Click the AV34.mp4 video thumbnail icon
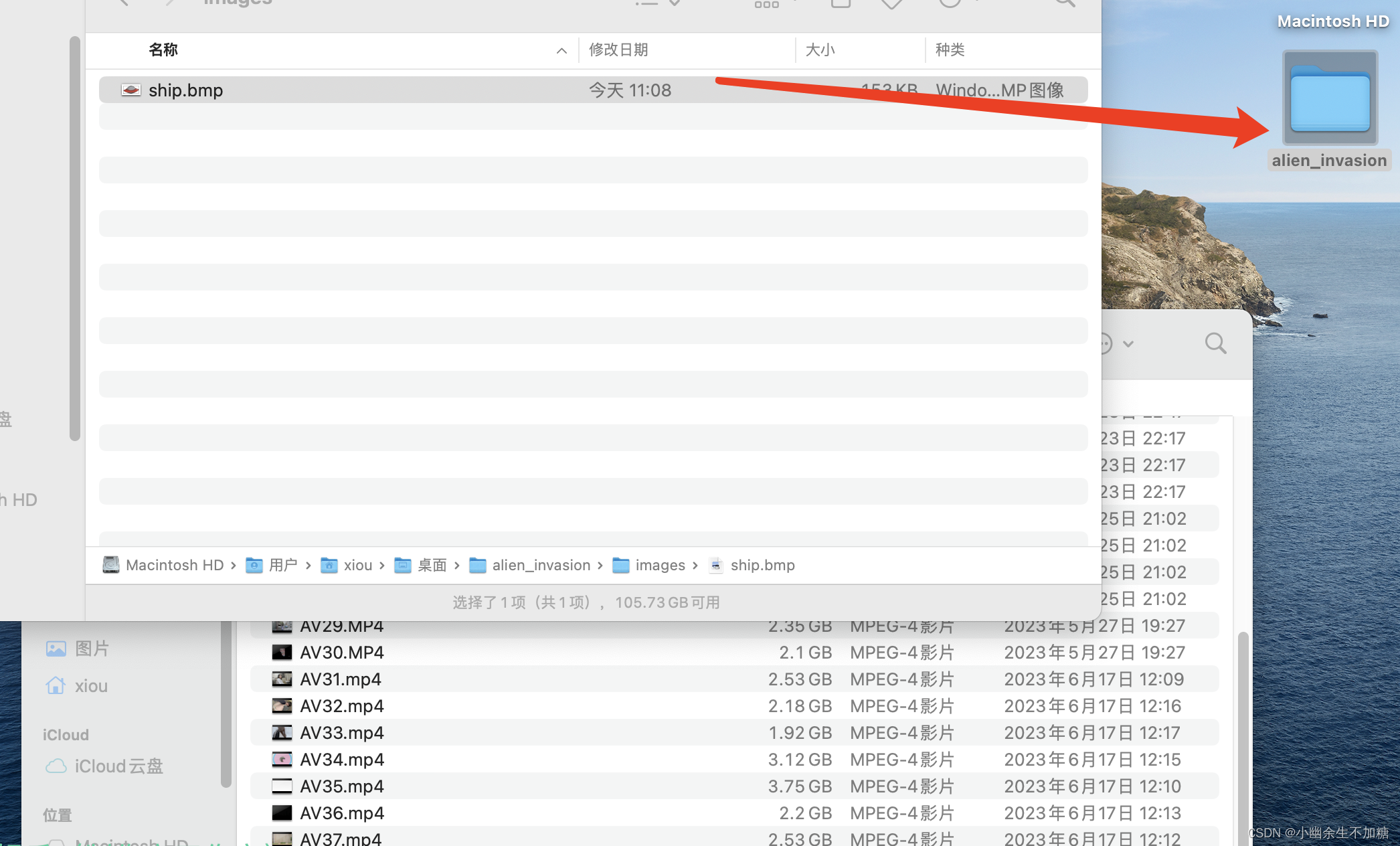1400x846 pixels. click(x=282, y=759)
